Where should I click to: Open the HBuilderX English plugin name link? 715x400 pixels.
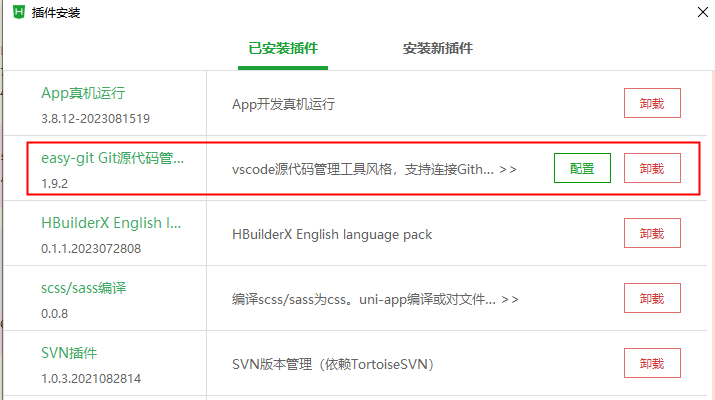pyautogui.click(x=111, y=223)
